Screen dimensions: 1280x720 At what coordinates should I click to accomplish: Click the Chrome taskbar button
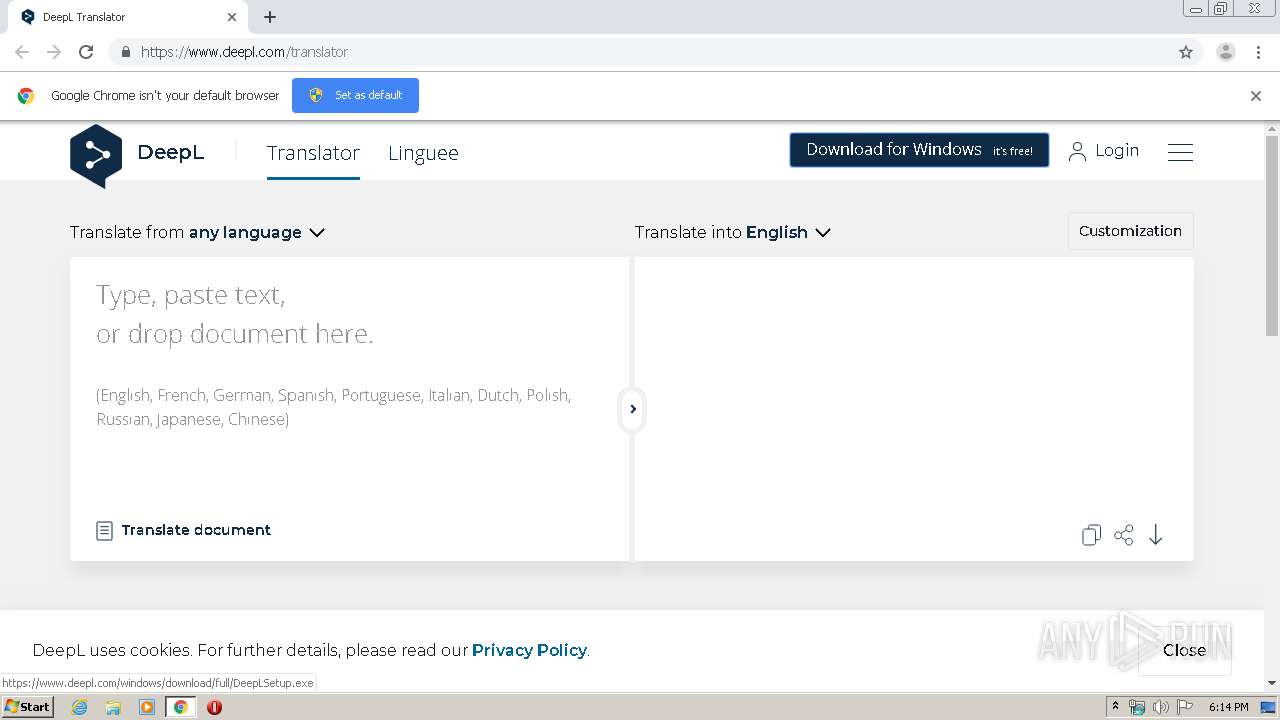point(180,707)
